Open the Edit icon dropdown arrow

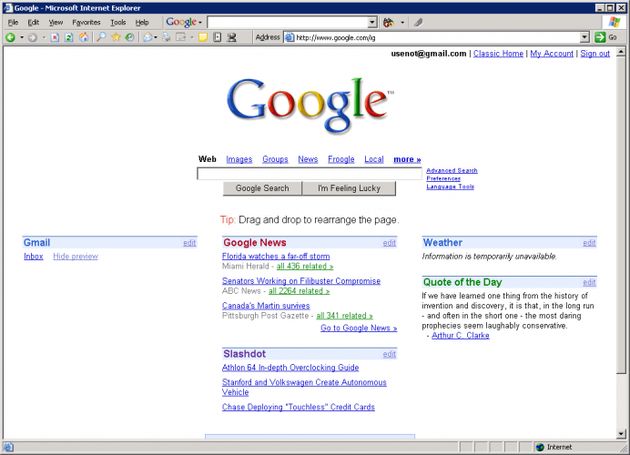click(192, 37)
